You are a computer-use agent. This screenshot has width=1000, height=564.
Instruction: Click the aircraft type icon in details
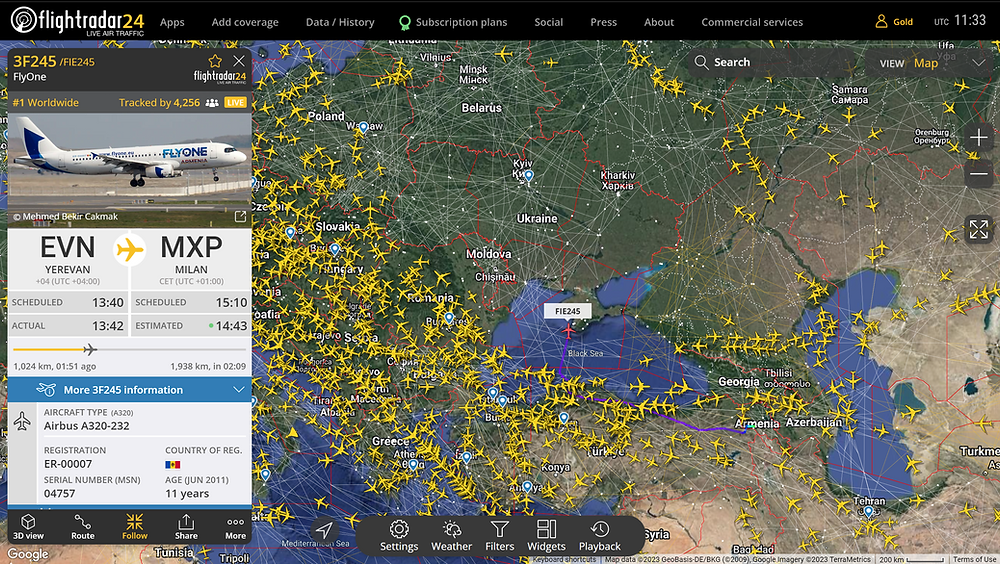click(x=22, y=421)
